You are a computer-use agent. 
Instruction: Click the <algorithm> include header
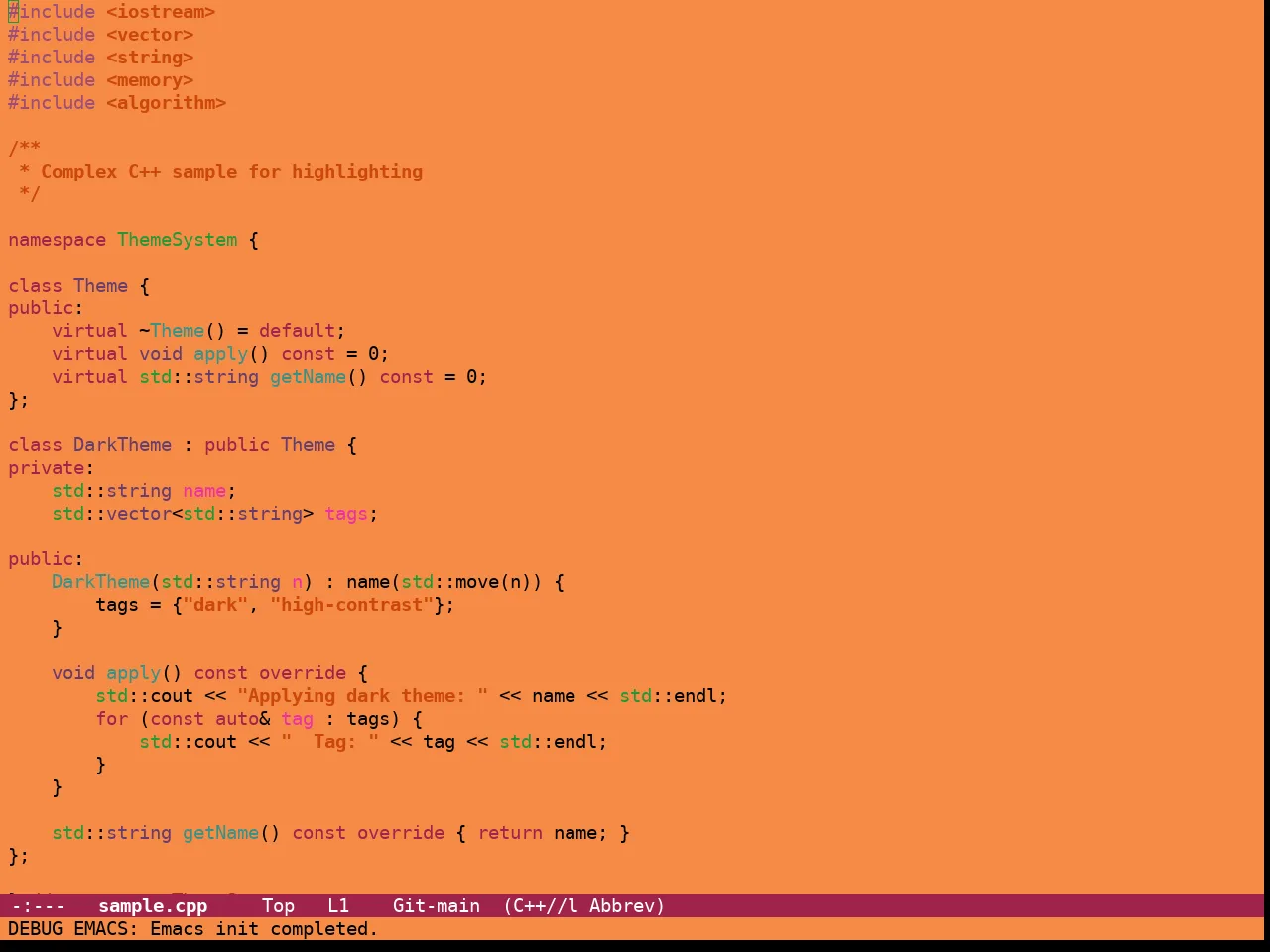click(x=167, y=103)
